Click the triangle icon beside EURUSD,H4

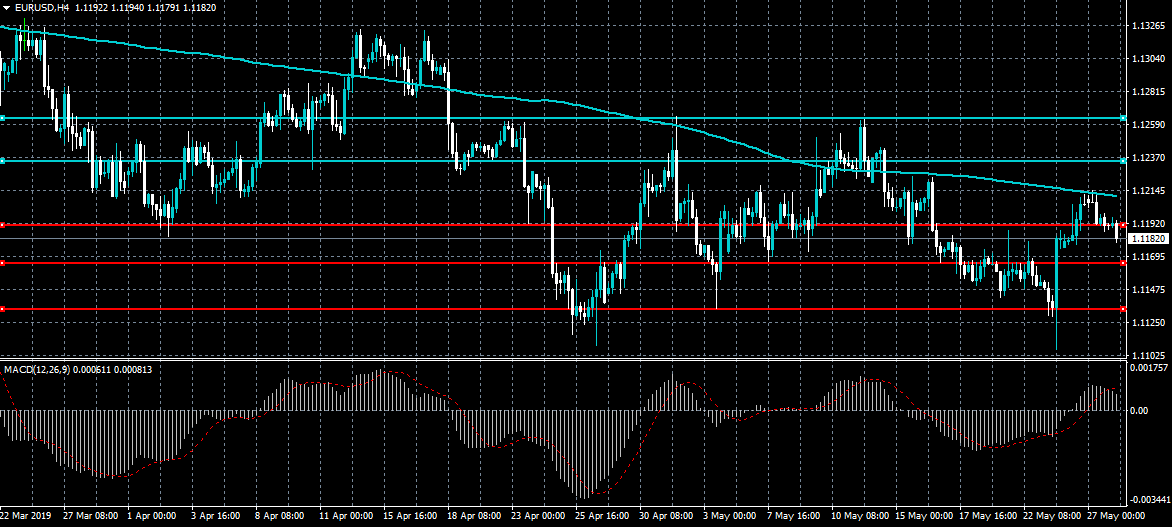click(7, 7)
